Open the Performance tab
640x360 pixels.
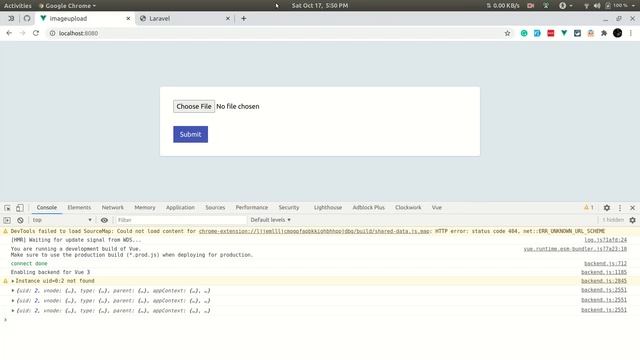click(252, 207)
